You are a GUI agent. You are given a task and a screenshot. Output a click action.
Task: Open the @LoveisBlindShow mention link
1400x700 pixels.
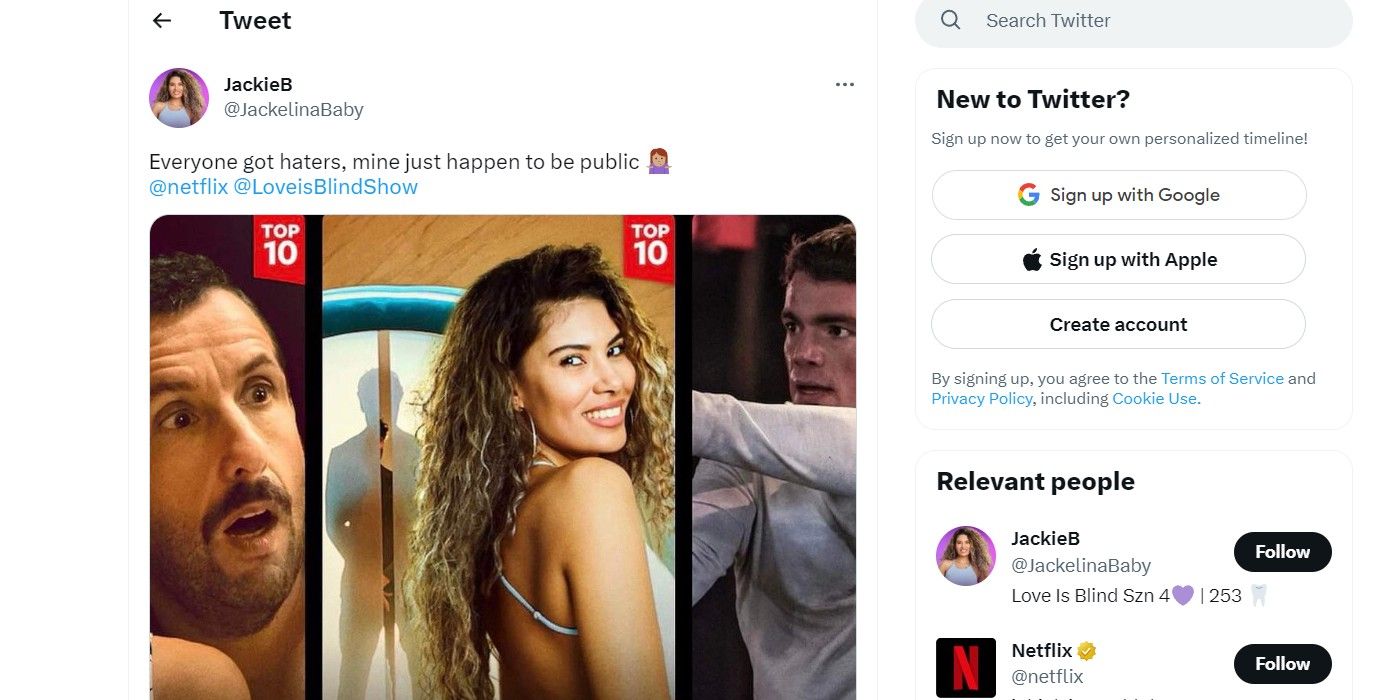click(325, 187)
